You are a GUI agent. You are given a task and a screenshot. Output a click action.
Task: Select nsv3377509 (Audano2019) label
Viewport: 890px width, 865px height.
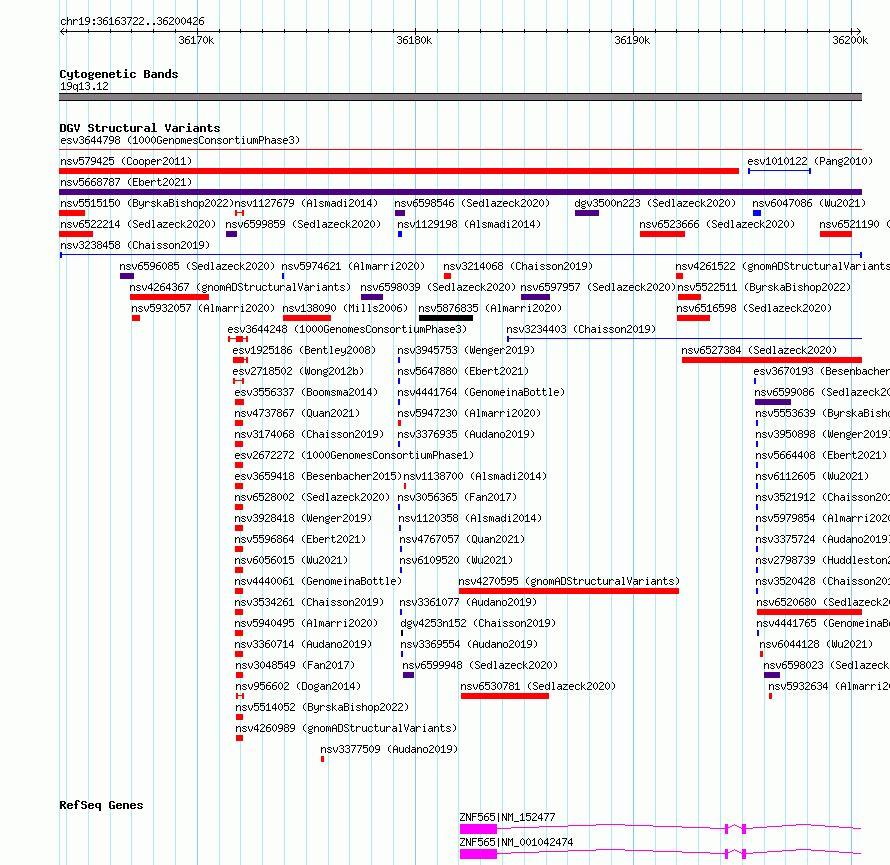389,749
